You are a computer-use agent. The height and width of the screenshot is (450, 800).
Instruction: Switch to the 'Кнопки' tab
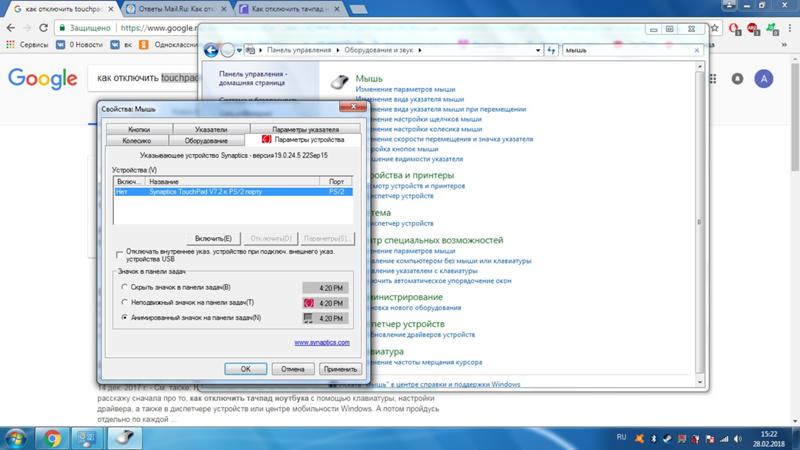click(x=139, y=130)
